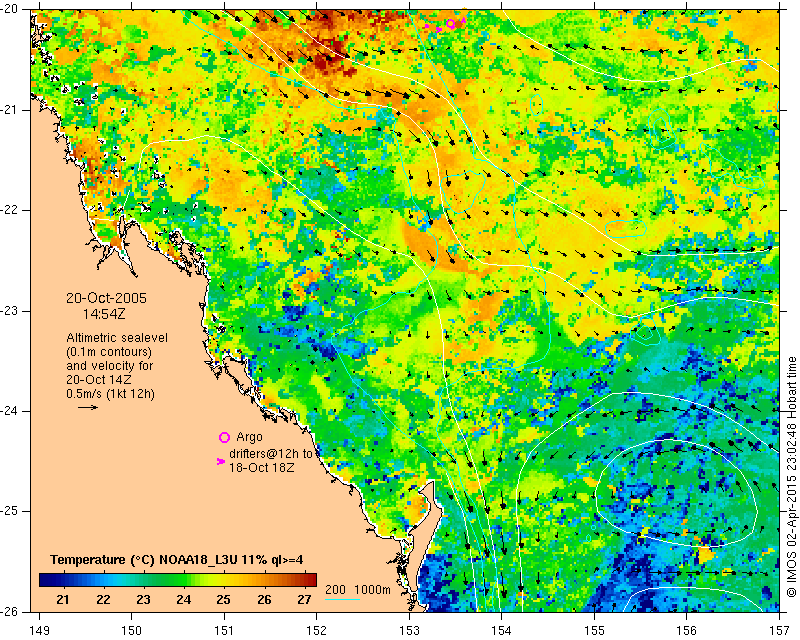Click the '-22' latitude axis label
The image size is (800, 640).
11,210
